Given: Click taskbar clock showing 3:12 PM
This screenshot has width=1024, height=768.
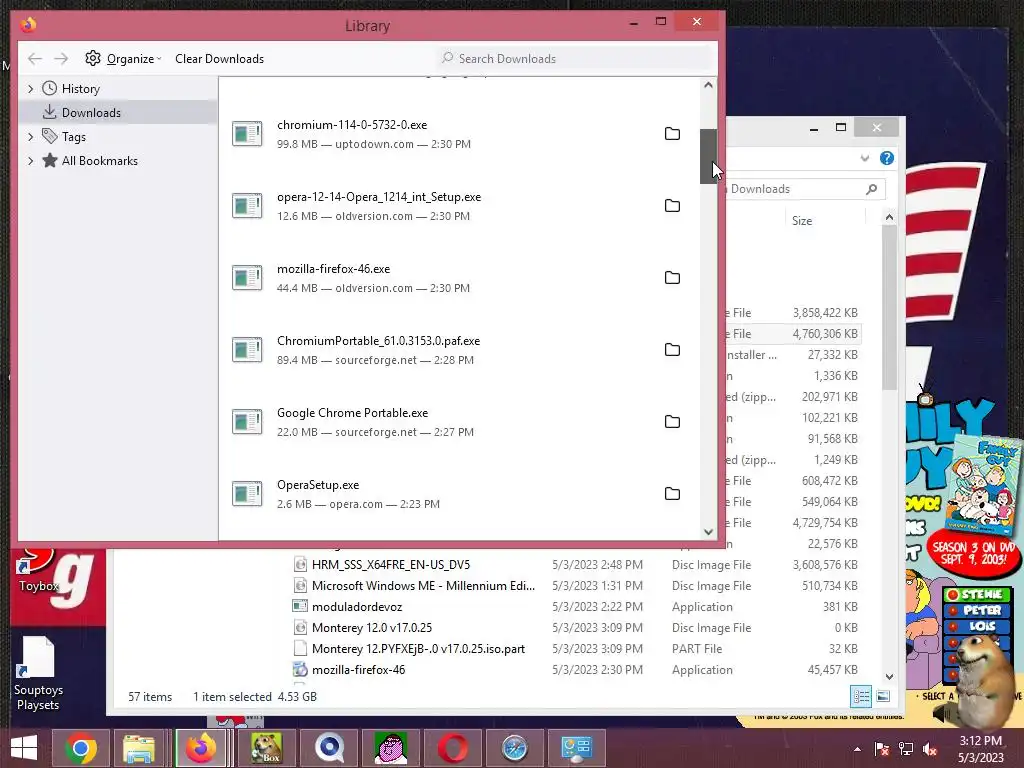Looking at the screenshot, I should pyautogui.click(x=980, y=749).
